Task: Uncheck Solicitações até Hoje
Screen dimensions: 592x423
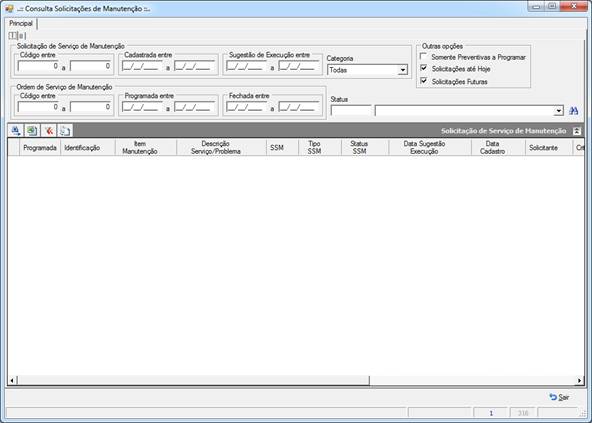Action: pyautogui.click(x=423, y=68)
